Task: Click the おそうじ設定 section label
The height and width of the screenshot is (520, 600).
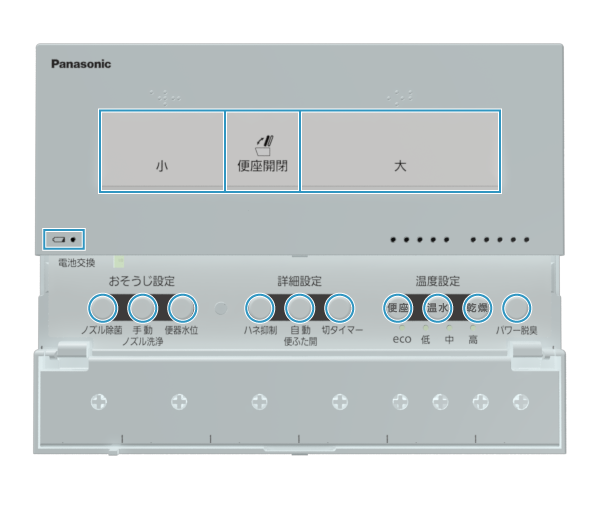Action: tap(142, 281)
